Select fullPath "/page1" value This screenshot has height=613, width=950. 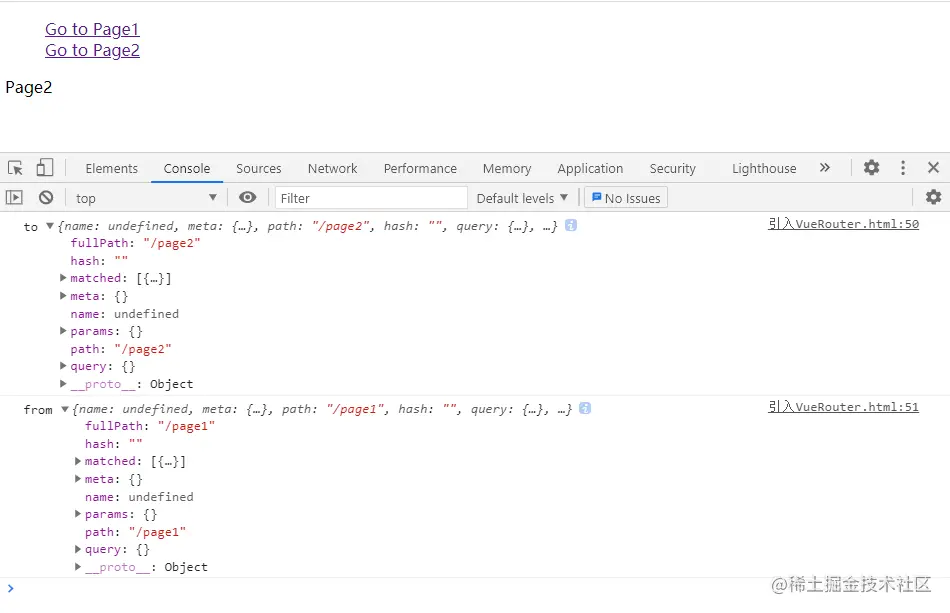tap(186, 426)
